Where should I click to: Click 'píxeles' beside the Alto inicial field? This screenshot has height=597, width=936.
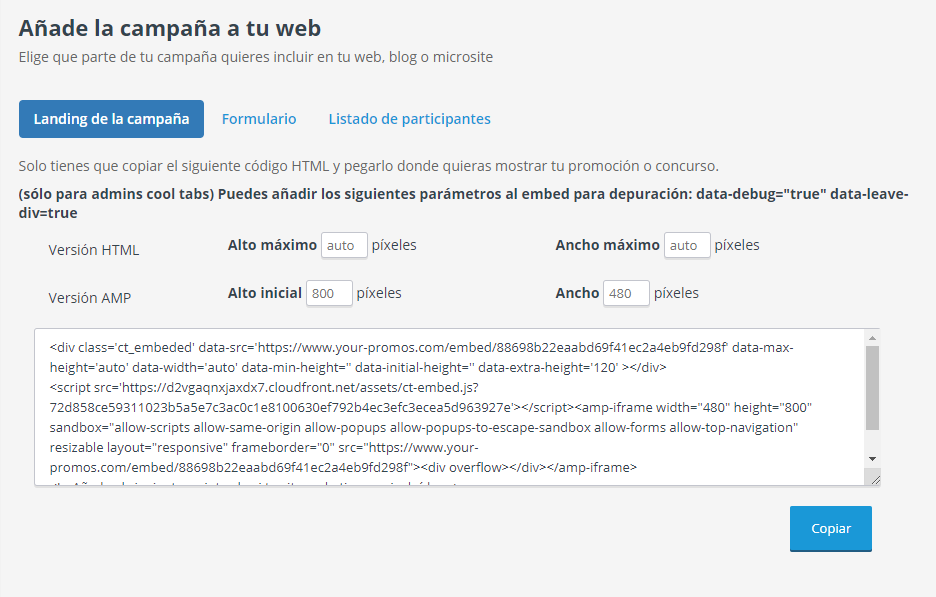pos(379,293)
